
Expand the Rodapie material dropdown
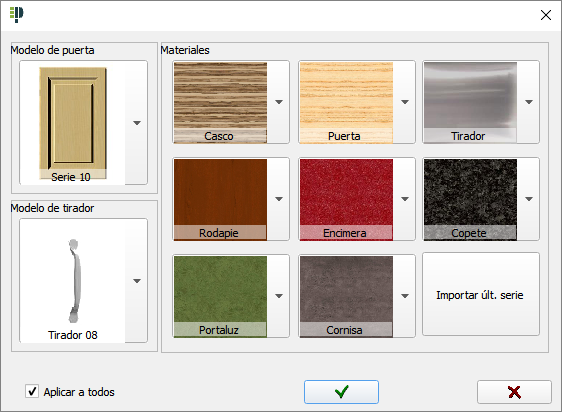(x=279, y=199)
